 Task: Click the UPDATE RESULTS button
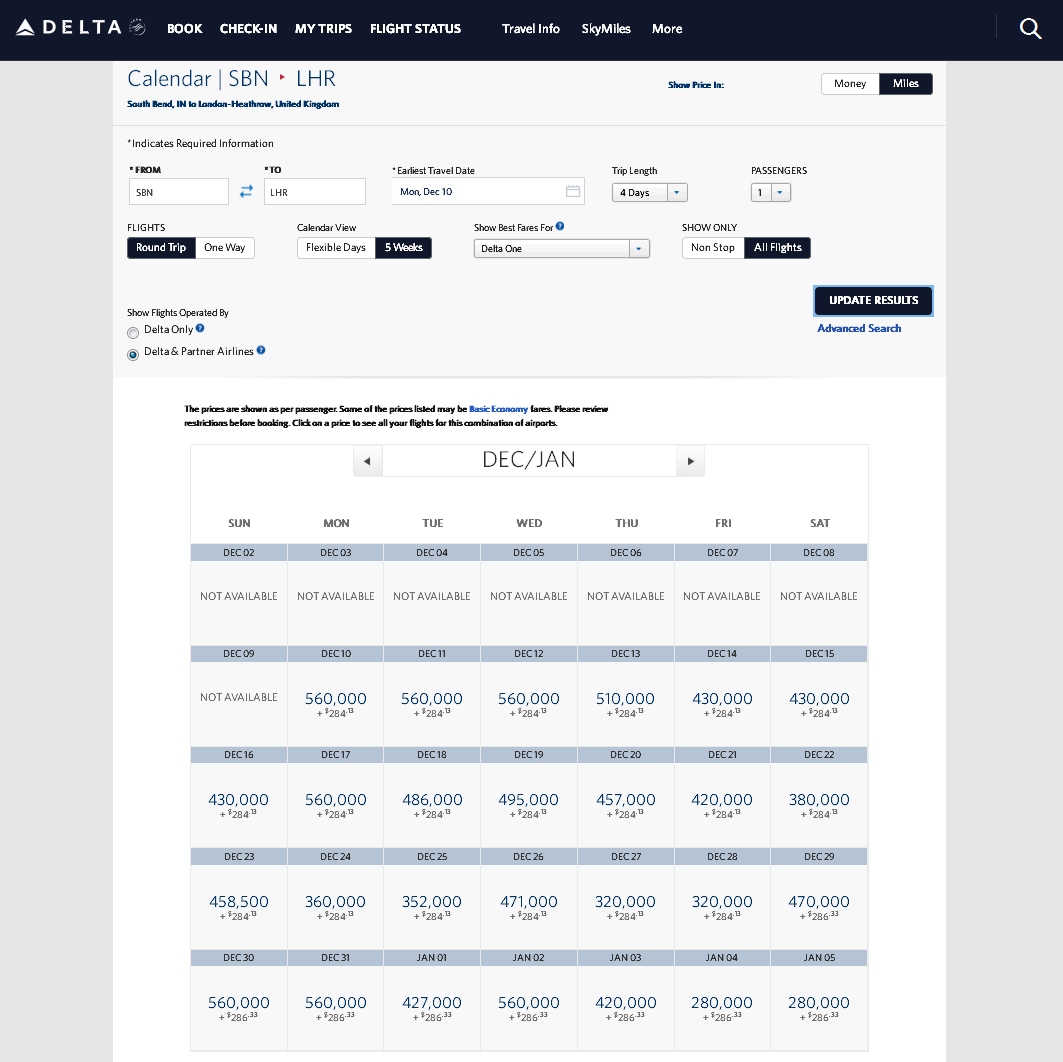click(x=872, y=300)
